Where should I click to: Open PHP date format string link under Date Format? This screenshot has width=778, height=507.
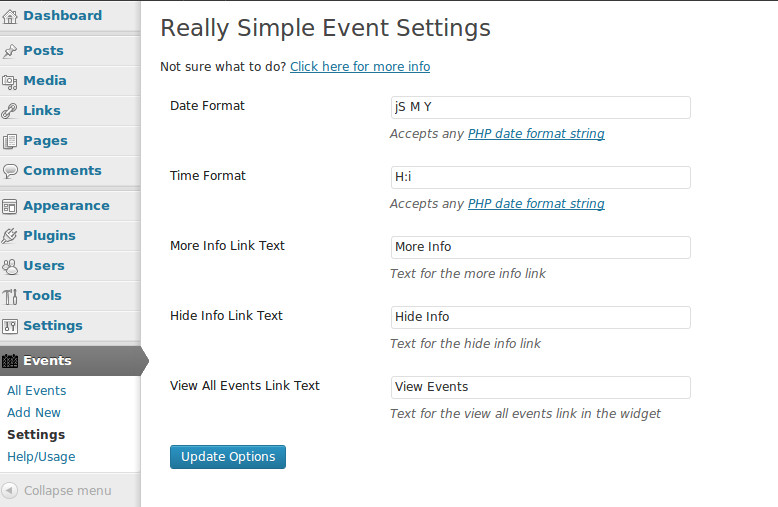coord(536,134)
